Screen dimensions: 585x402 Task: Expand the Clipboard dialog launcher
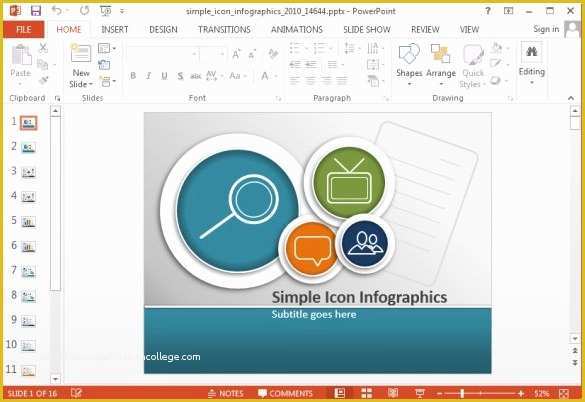pyautogui.click(x=57, y=98)
